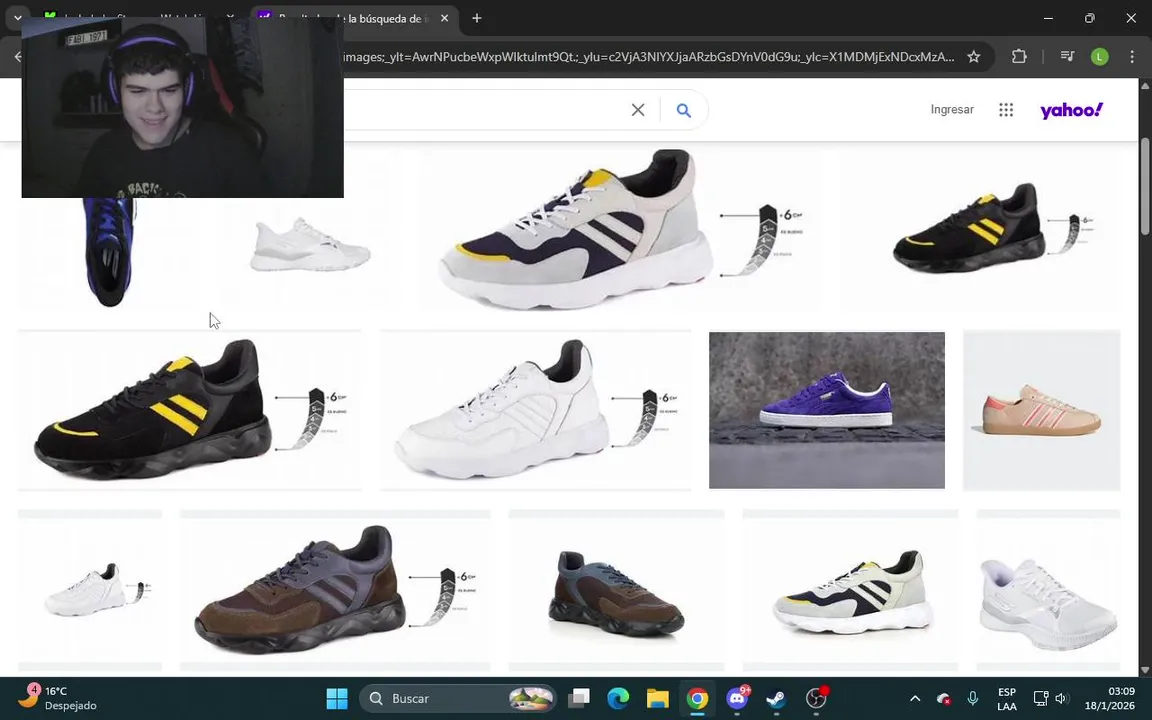The width and height of the screenshot is (1152, 720).
Task: Open the Chrome profile avatar L
Action: click(1099, 57)
